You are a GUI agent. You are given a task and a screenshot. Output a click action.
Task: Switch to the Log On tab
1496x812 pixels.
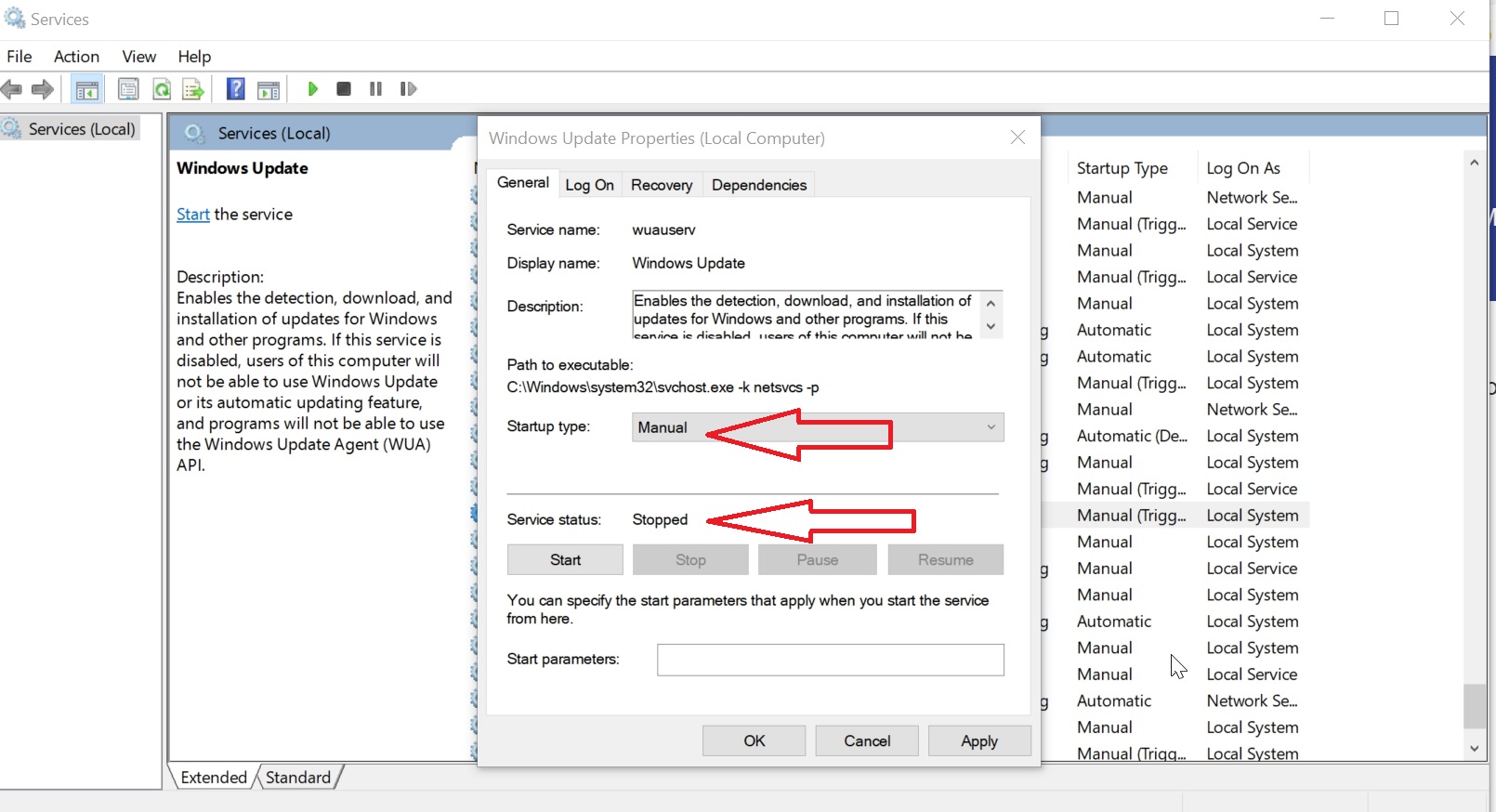pos(589,185)
